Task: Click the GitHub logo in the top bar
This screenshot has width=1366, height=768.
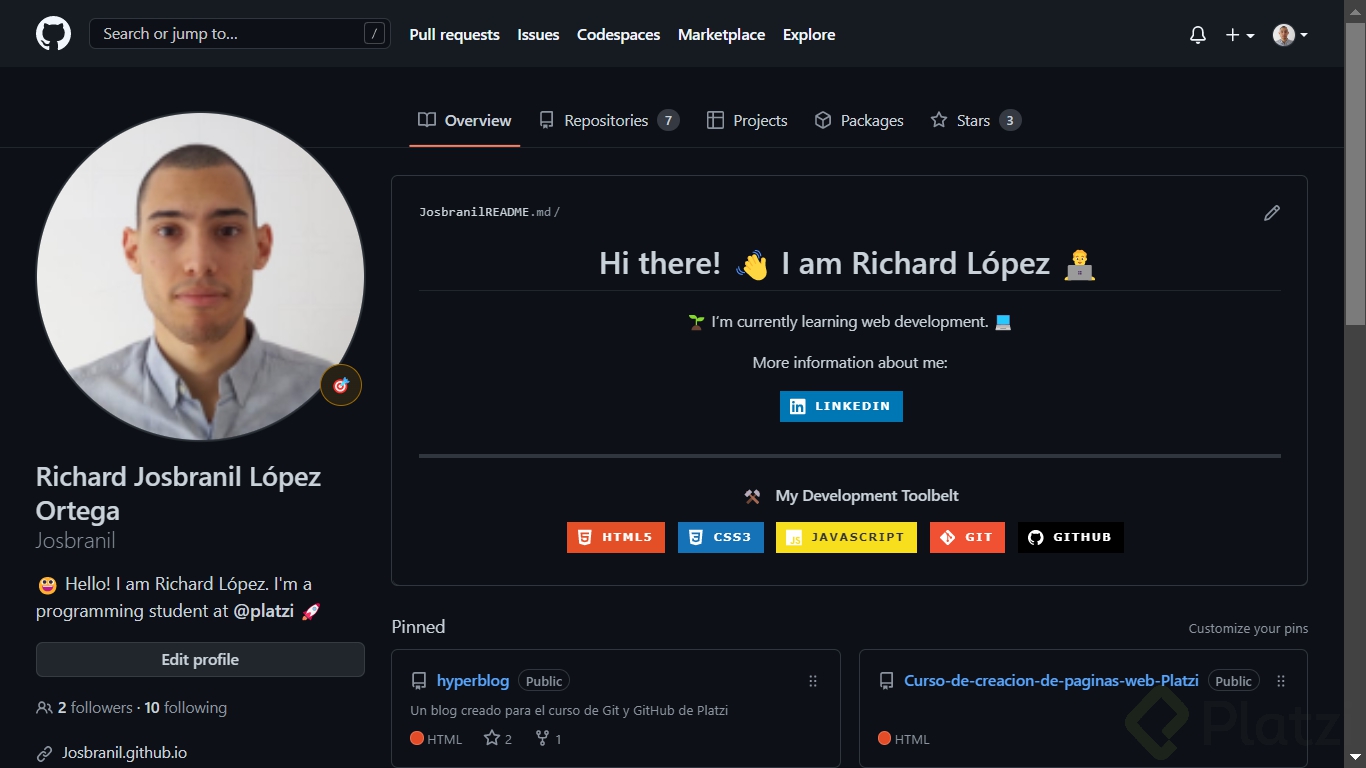Action: pos(52,33)
